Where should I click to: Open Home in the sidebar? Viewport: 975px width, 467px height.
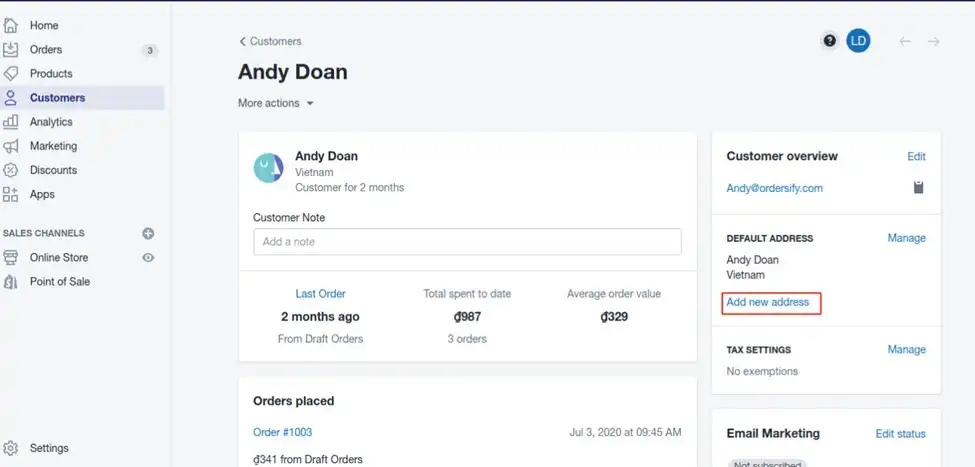44,25
